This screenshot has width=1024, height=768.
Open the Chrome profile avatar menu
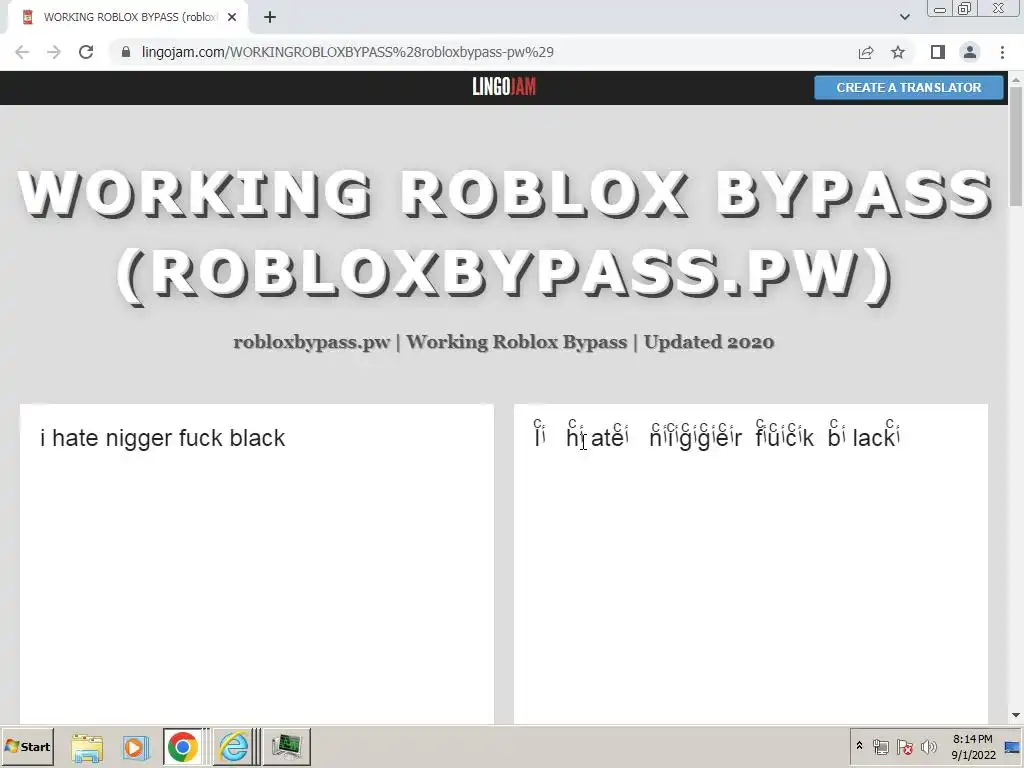(970, 52)
